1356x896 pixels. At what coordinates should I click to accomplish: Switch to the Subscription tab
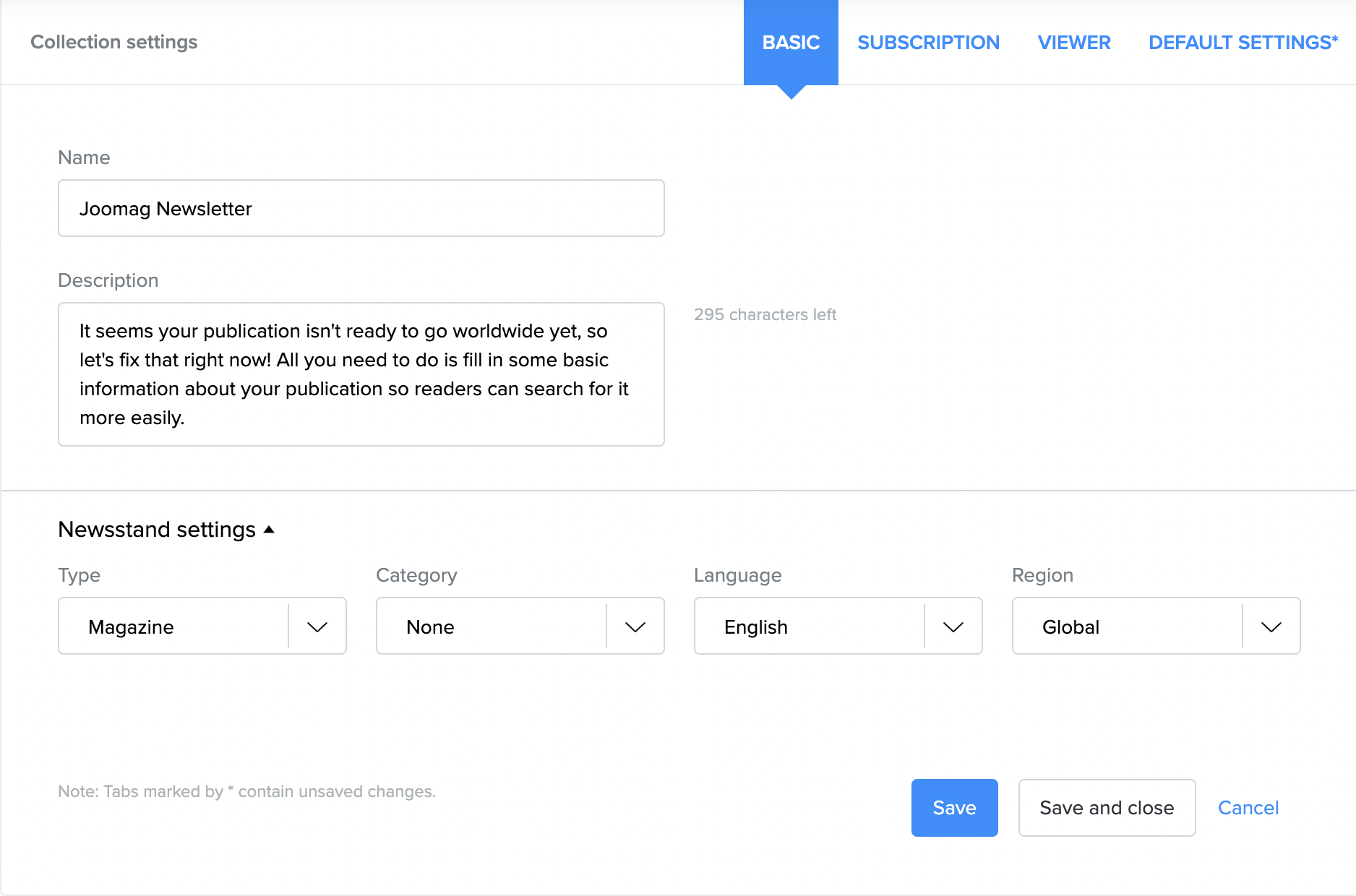coord(928,43)
